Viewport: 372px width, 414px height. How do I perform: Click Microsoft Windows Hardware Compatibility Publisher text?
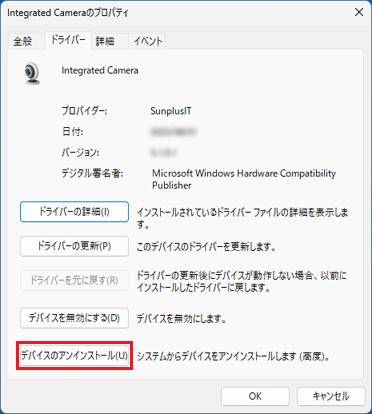(244, 179)
